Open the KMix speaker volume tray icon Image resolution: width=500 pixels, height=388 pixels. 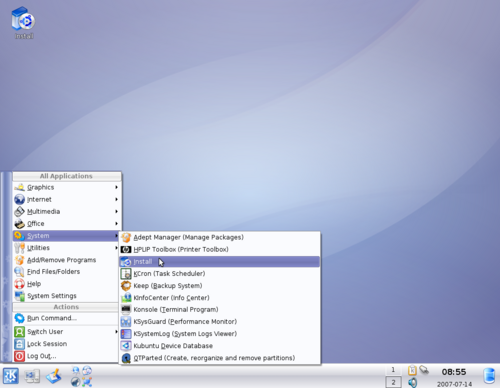click(x=412, y=382)
